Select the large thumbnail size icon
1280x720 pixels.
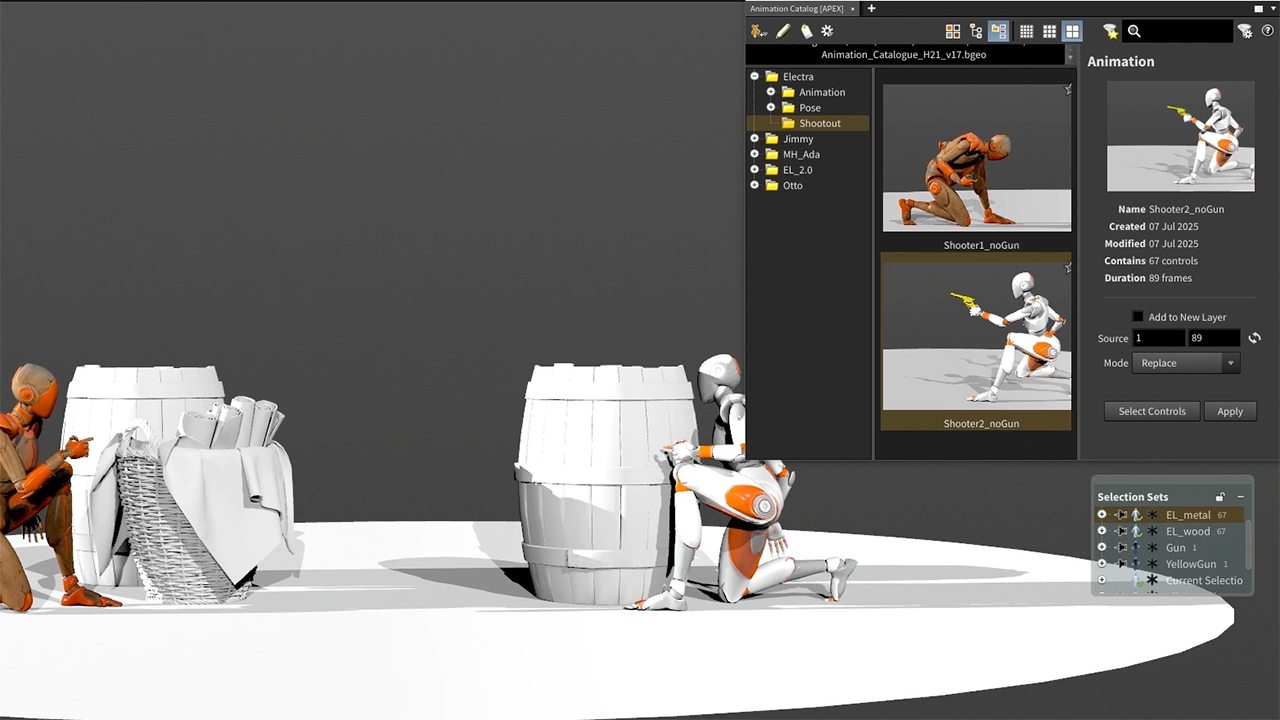pos(1072,31)
